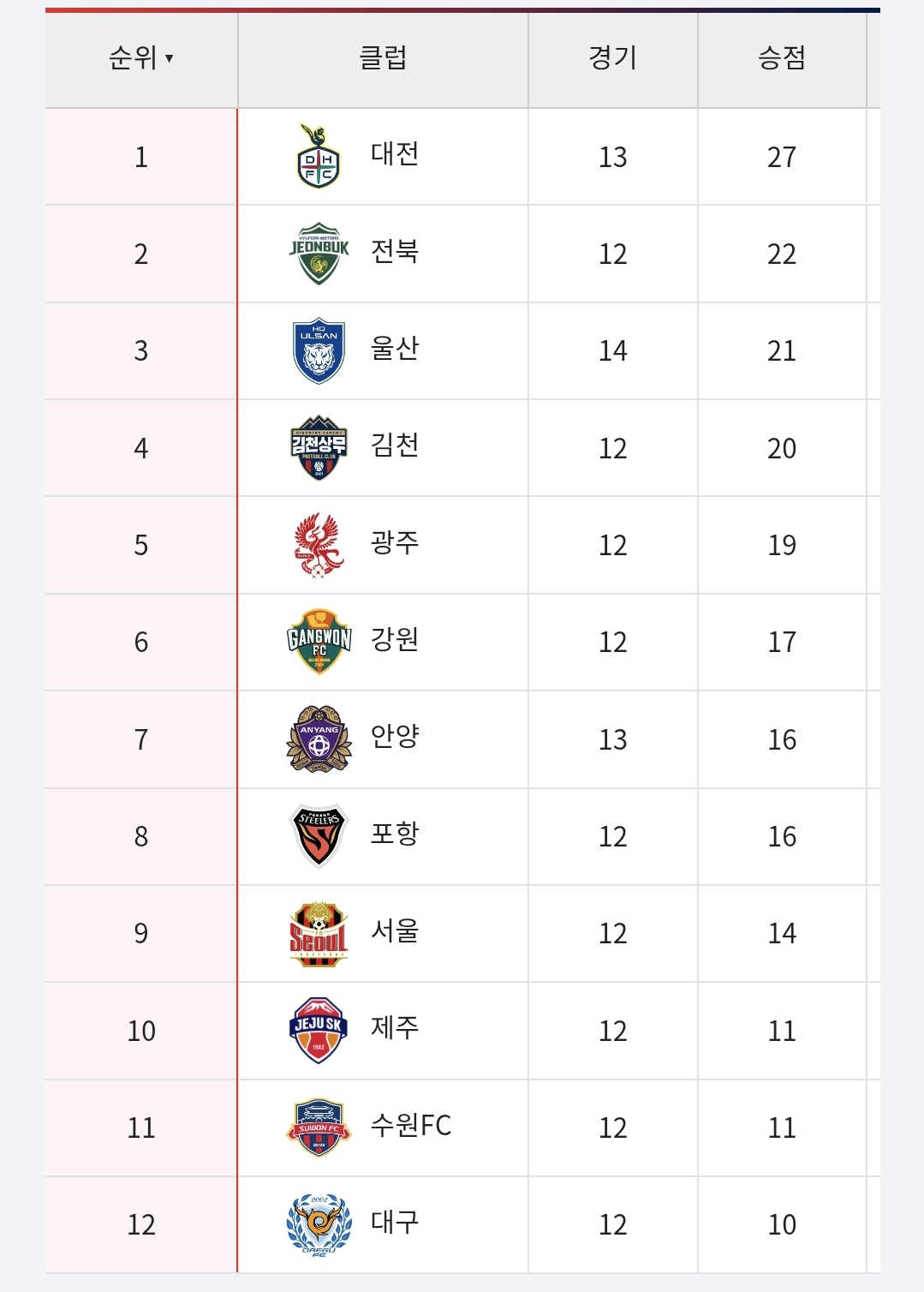Click the Gimcheon Sangmu club crest
Screen dimensions: 924x1292
click(x=319, y=448)
